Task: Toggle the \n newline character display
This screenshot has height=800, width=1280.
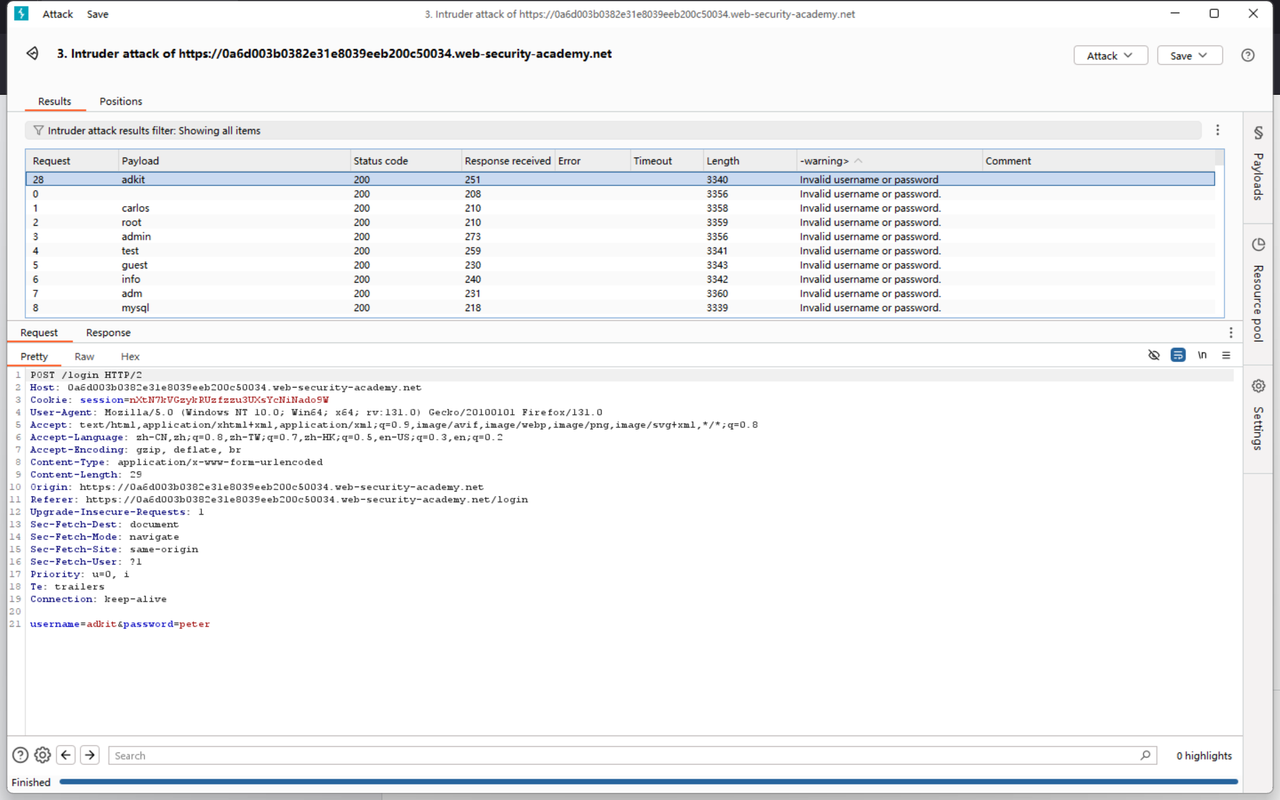Action: 1202,355
